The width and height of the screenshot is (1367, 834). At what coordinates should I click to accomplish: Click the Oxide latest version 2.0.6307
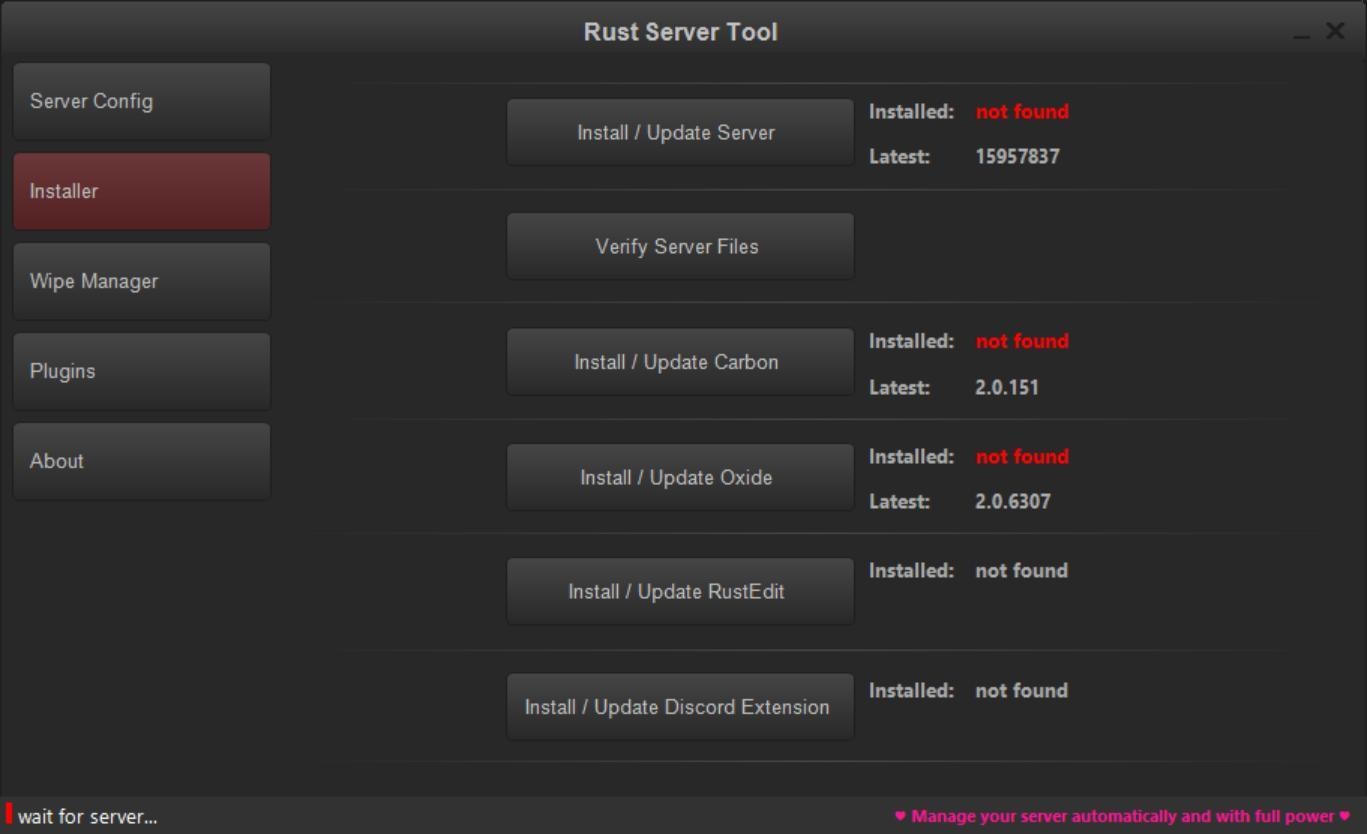tap(1013, 501)
